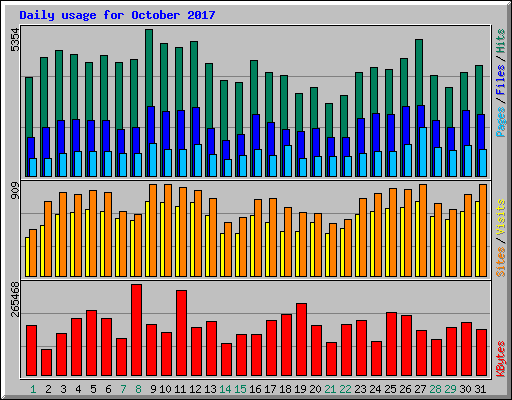Click green weekend day label "15"
The image size is (512, 400).
[x=240, y=389]
